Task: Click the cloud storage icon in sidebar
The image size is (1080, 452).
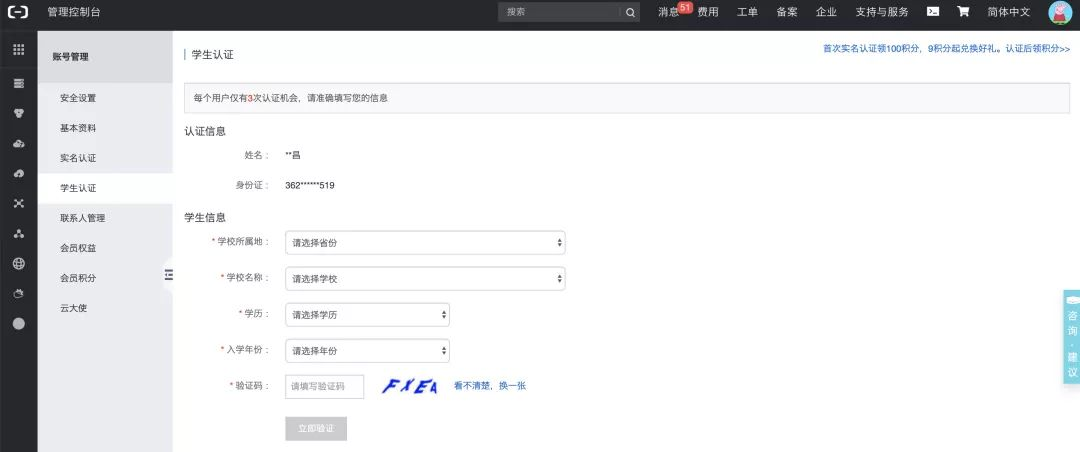Action: [x=19, y=143]
